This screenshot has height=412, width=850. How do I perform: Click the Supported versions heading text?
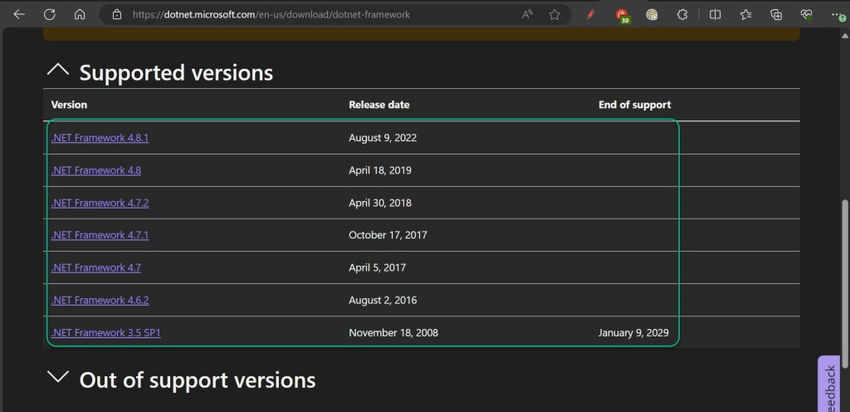176,73
